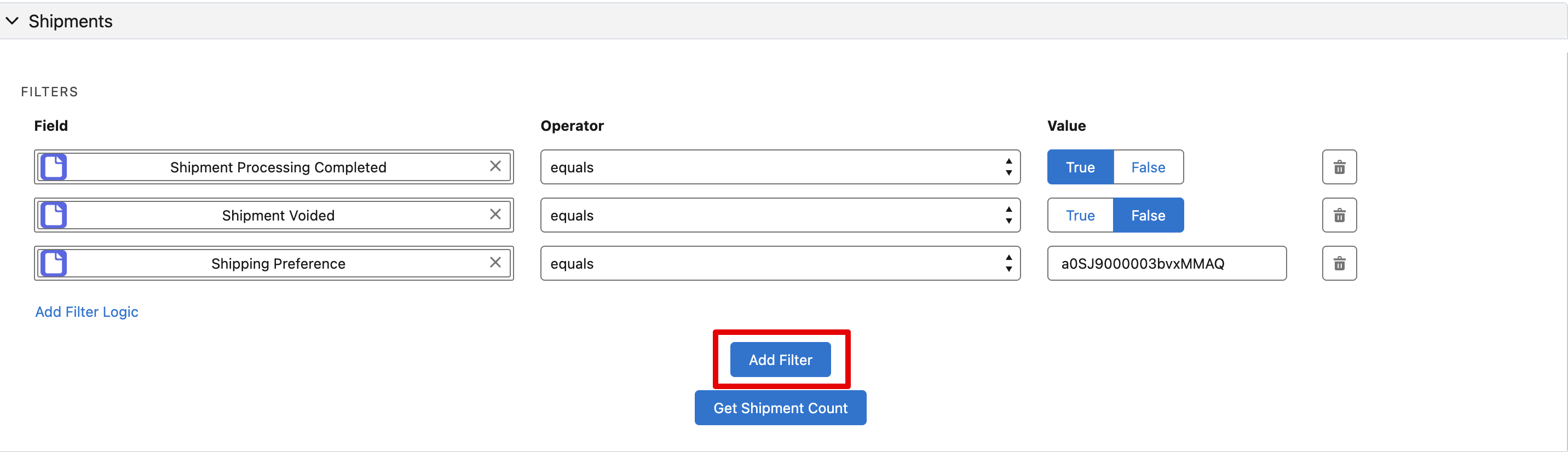1568x452 pixels.
Task: Clear Shipment Processing Completed field with X
Action: pos(495,166)
